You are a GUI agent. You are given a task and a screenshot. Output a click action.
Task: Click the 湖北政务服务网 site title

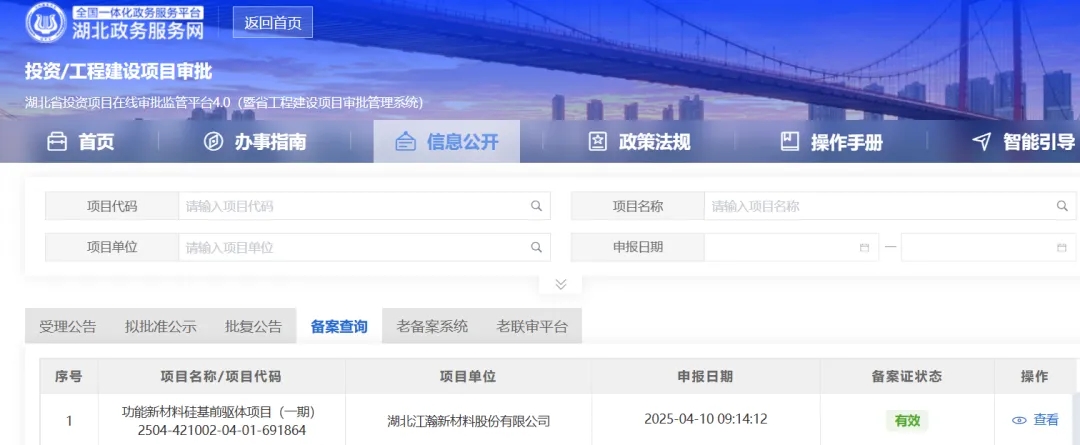point(138,30)
